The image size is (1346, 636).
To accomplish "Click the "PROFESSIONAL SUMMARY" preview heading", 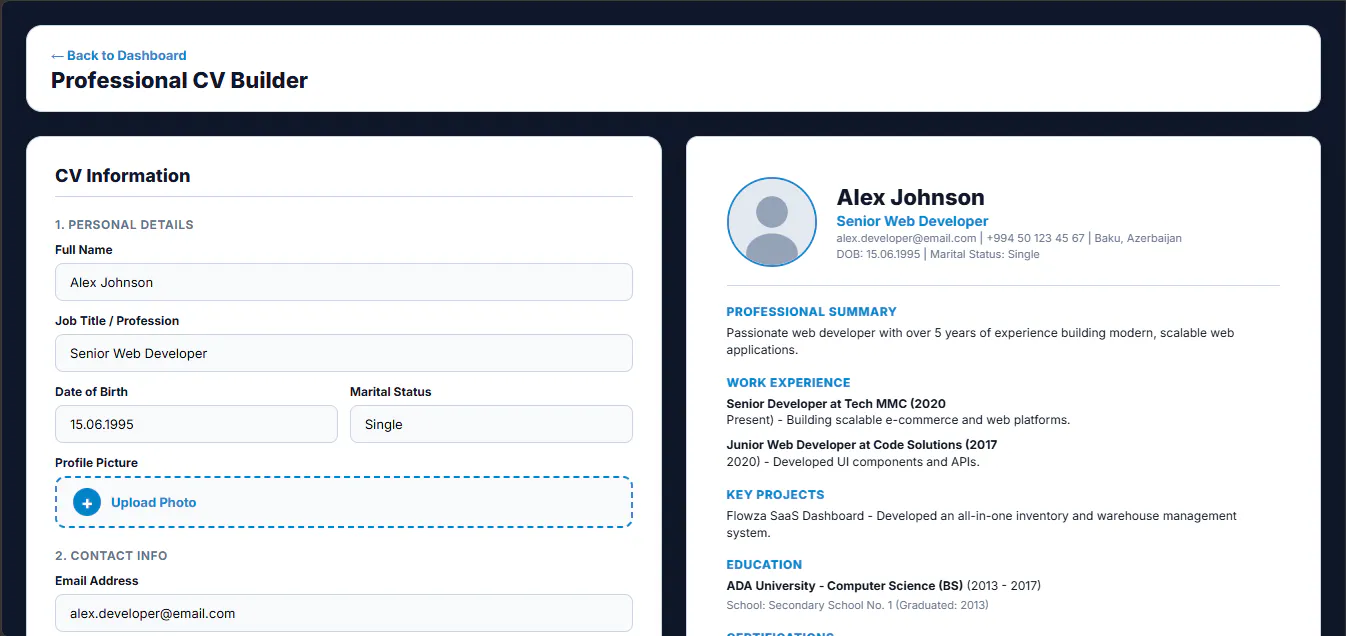I will [811, 312].
